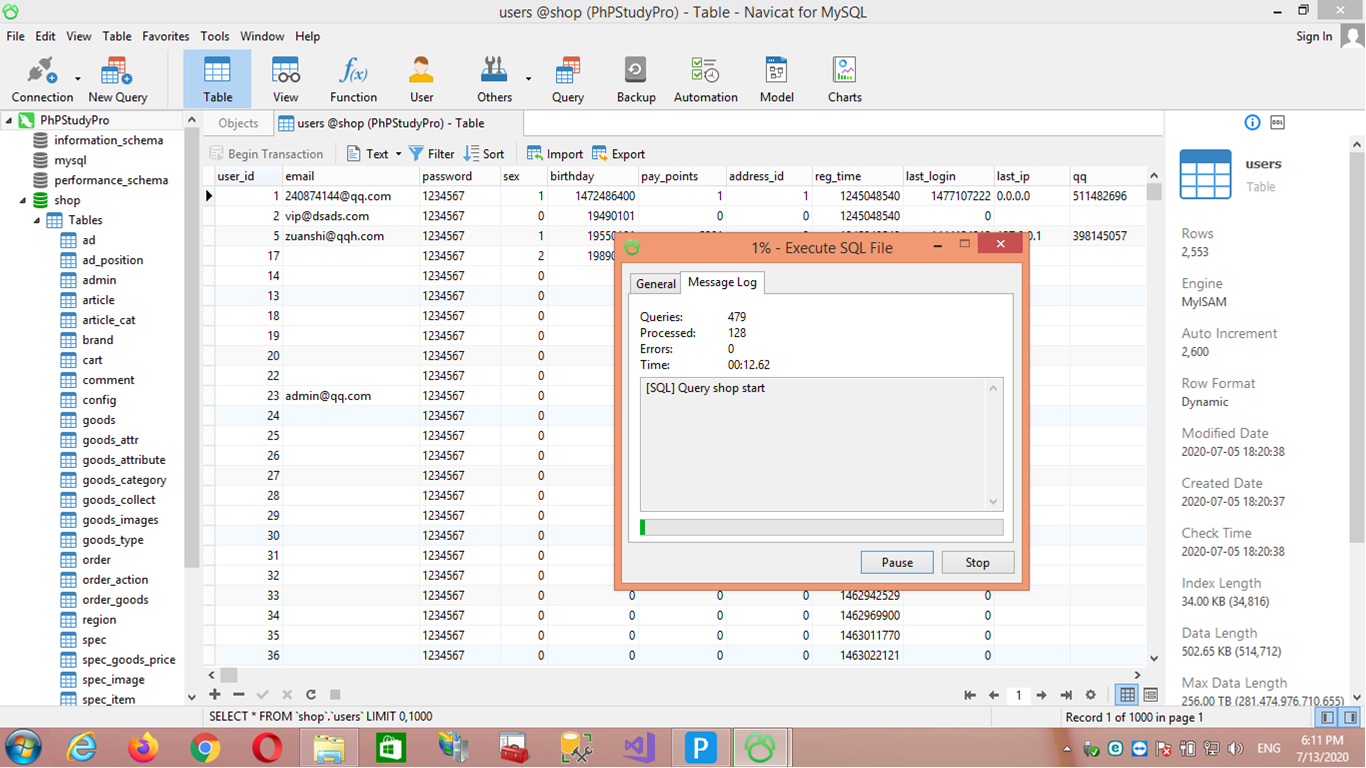Open the Windows Start button
The height and width of the screenshot is (768, 1366).
click(22, 748)
